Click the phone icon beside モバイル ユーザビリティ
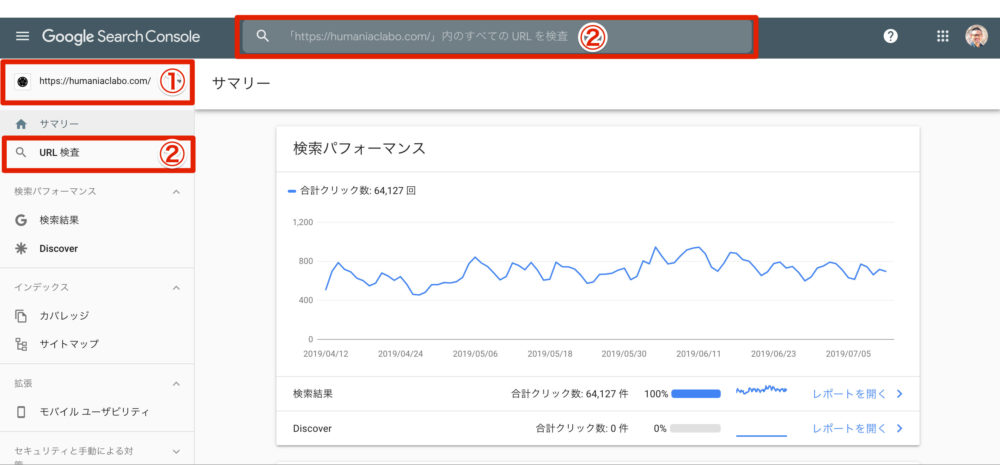The height and width of the screenshot is (465, 1000). click(x=21, y=412)
